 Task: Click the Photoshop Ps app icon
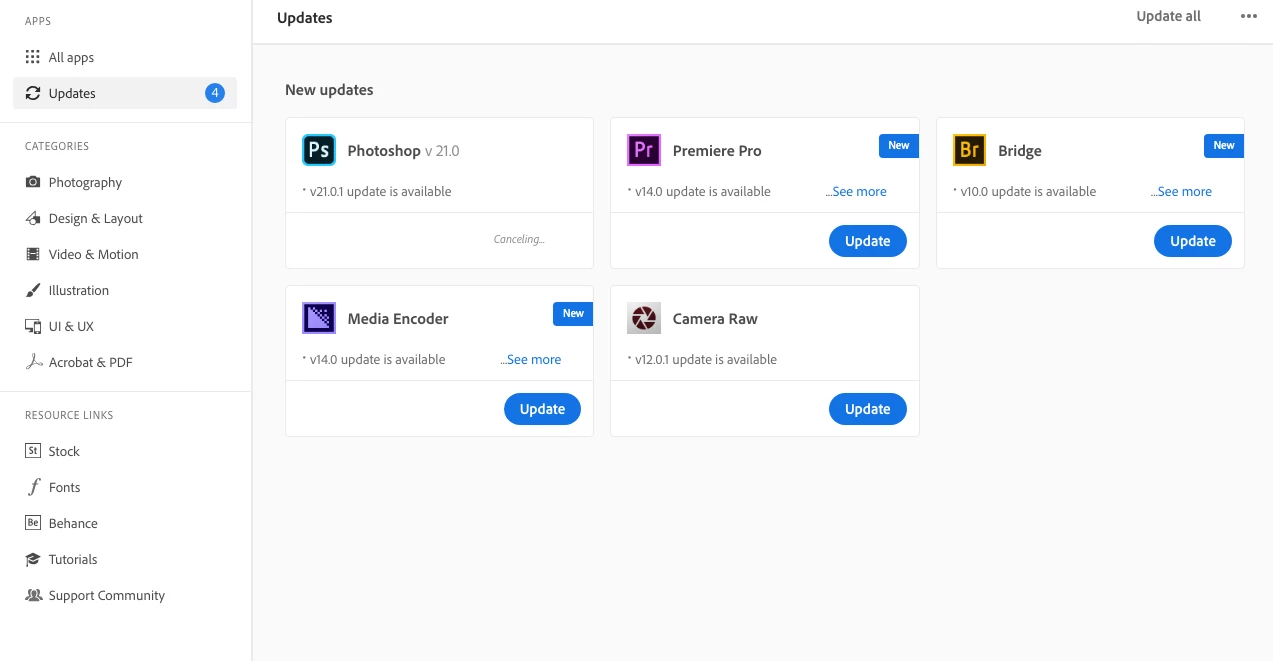(x=319, y=150)
